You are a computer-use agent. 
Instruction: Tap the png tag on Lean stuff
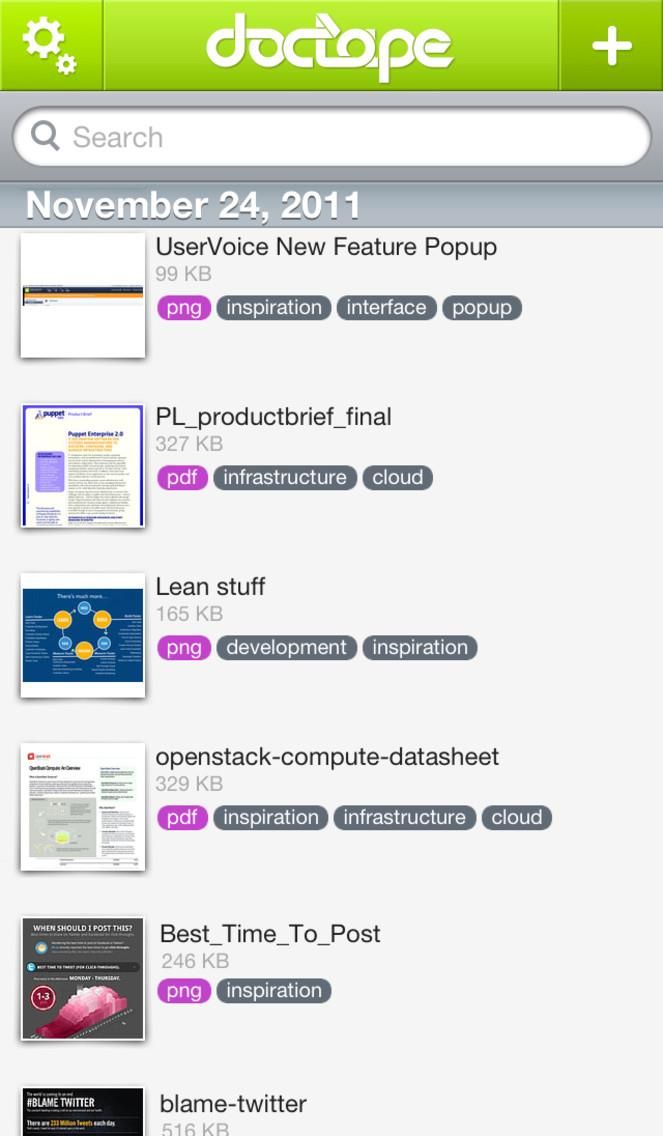183,647
